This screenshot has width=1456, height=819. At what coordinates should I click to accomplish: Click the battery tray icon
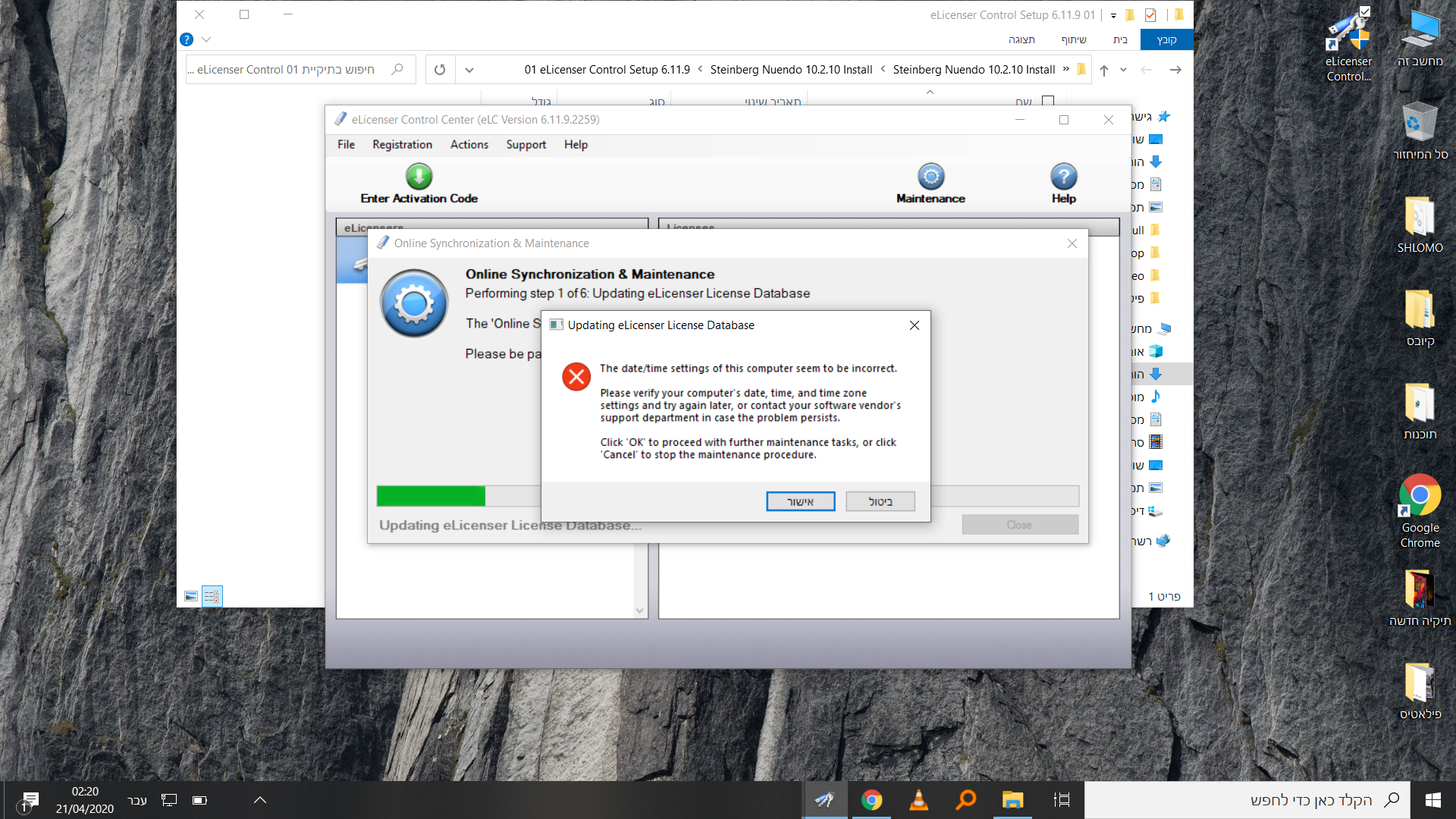199,800
